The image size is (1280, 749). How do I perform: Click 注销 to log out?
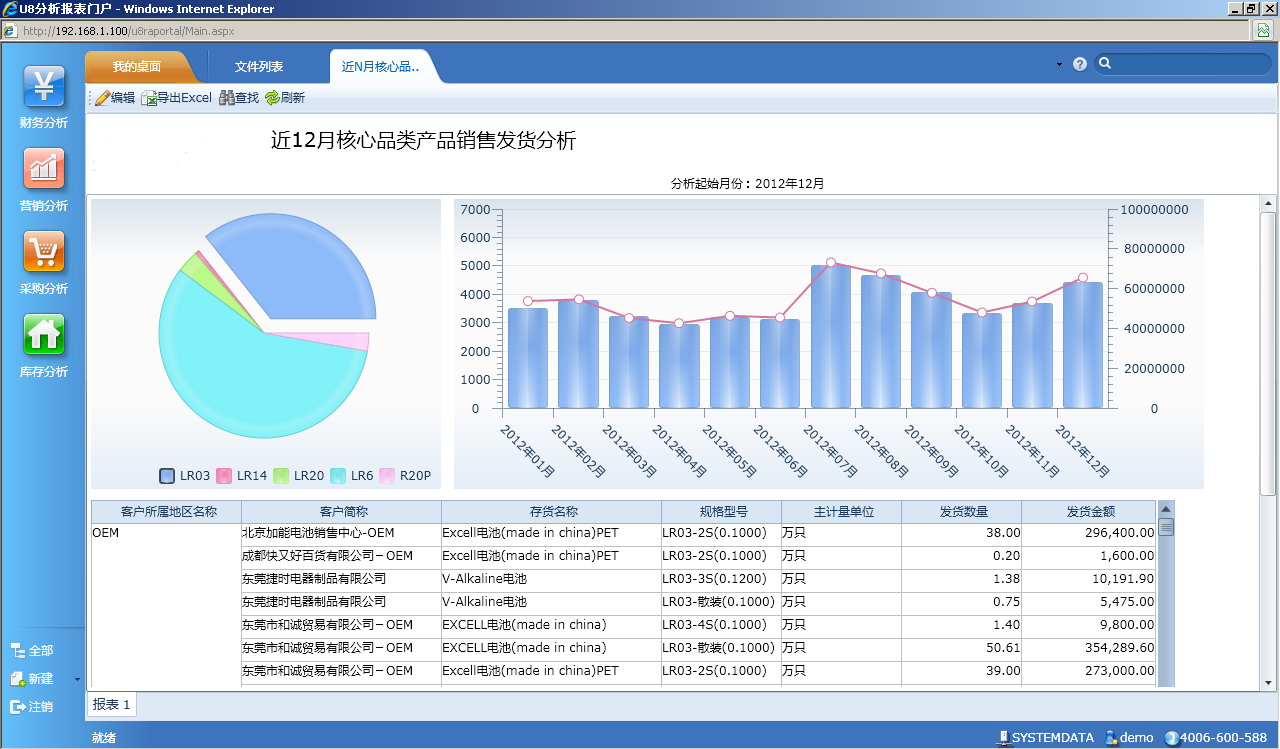pyautogui.click(x=32, y=707)
